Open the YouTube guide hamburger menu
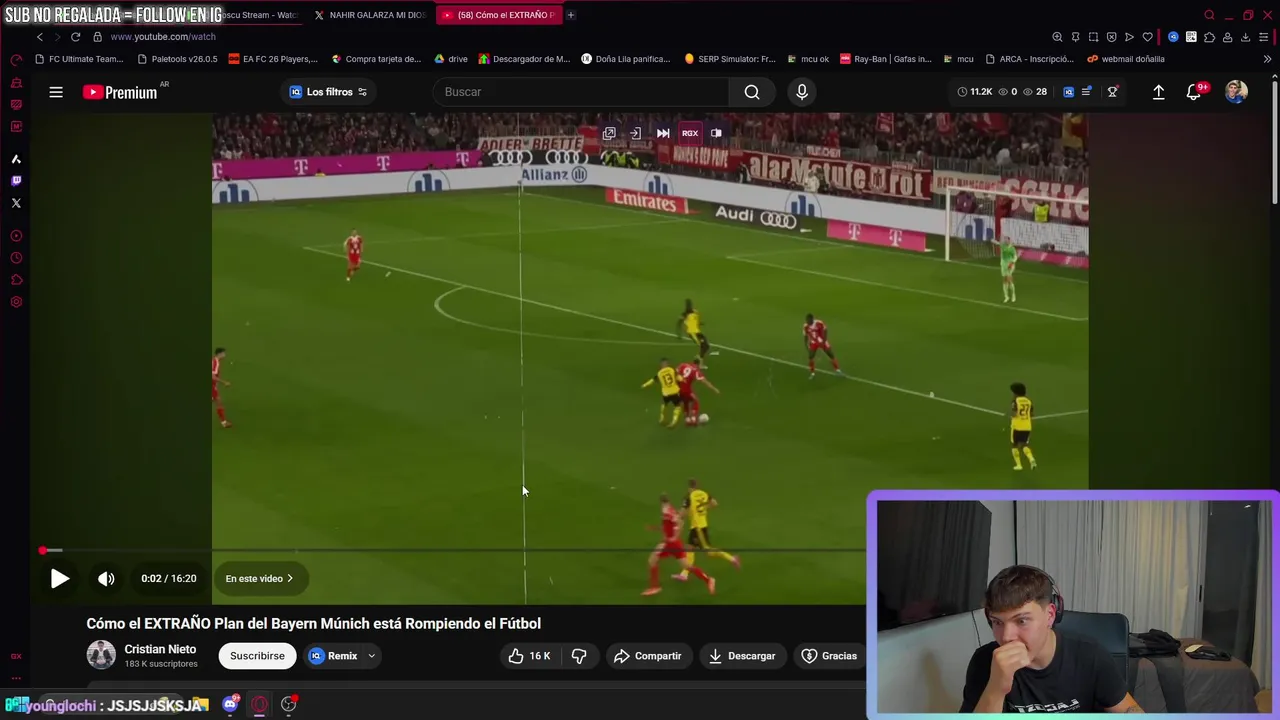This screenshot has height=720, width=1280. coord(56,92)
